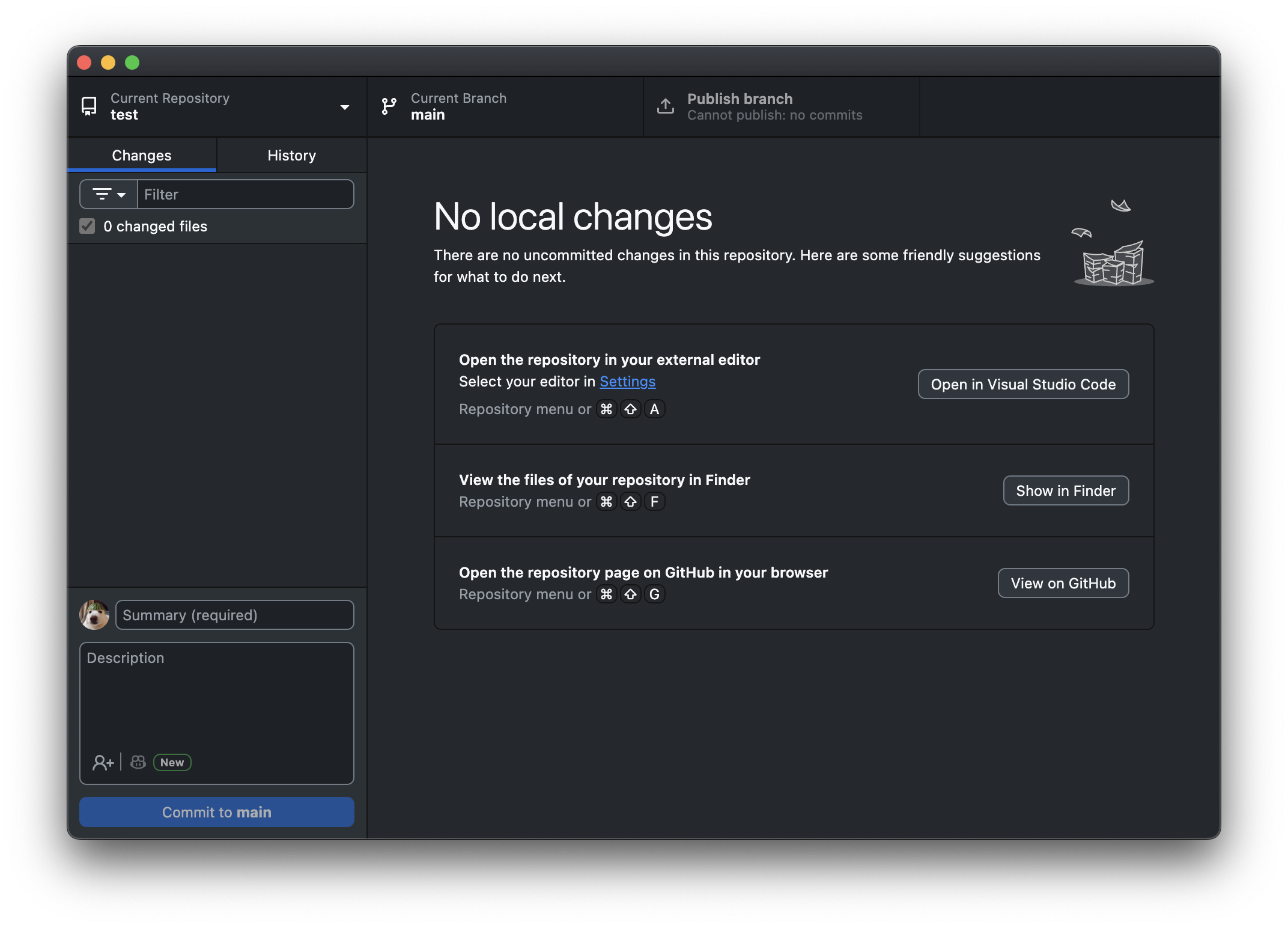This screenshot has height=928, width=1288.
Task: Click the Copilot generate commit message icon
Action: tap(138, 762)
